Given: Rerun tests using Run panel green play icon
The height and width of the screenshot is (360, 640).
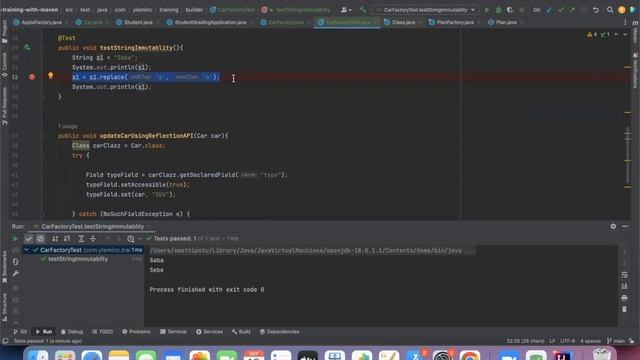Looking at the screenshot, I should point(16,239).
